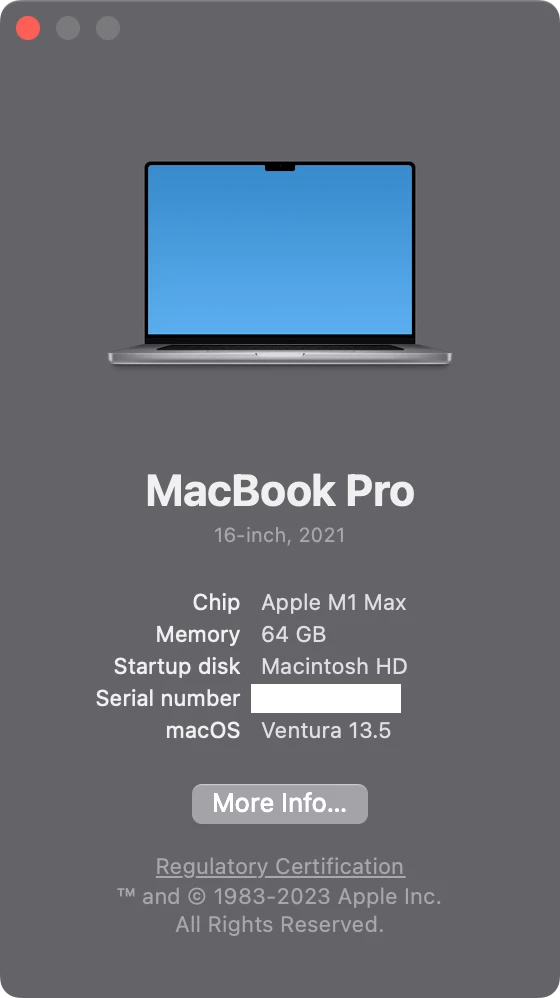Click the Startup disk label
This screenshot has height=998, width=560.
click(177, 666)
